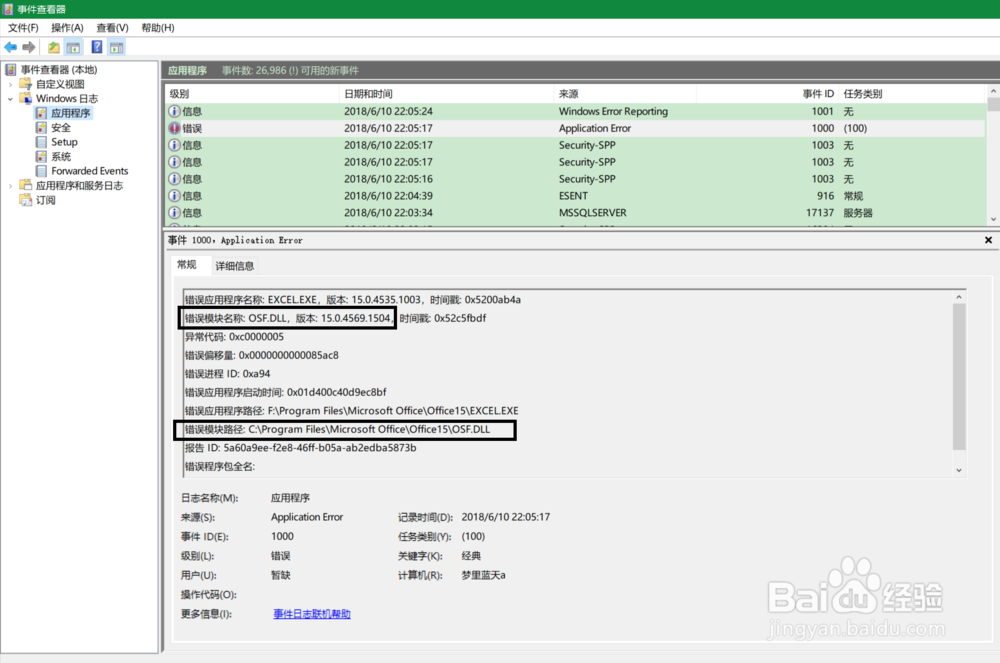
Task: Click event list scrollbar down arrow
Action: tap(993, 219)
